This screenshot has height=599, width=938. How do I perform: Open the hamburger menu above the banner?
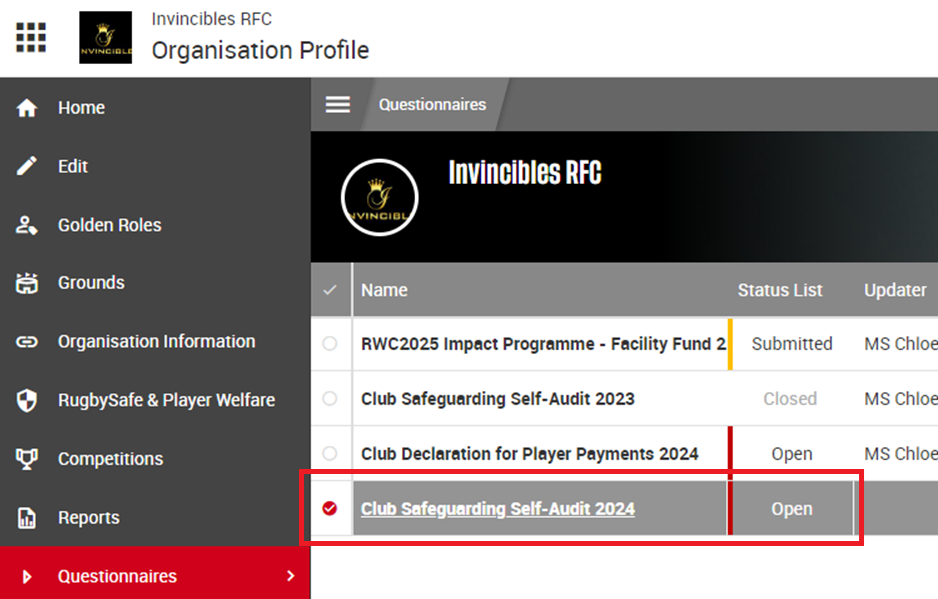click(337, 103)
